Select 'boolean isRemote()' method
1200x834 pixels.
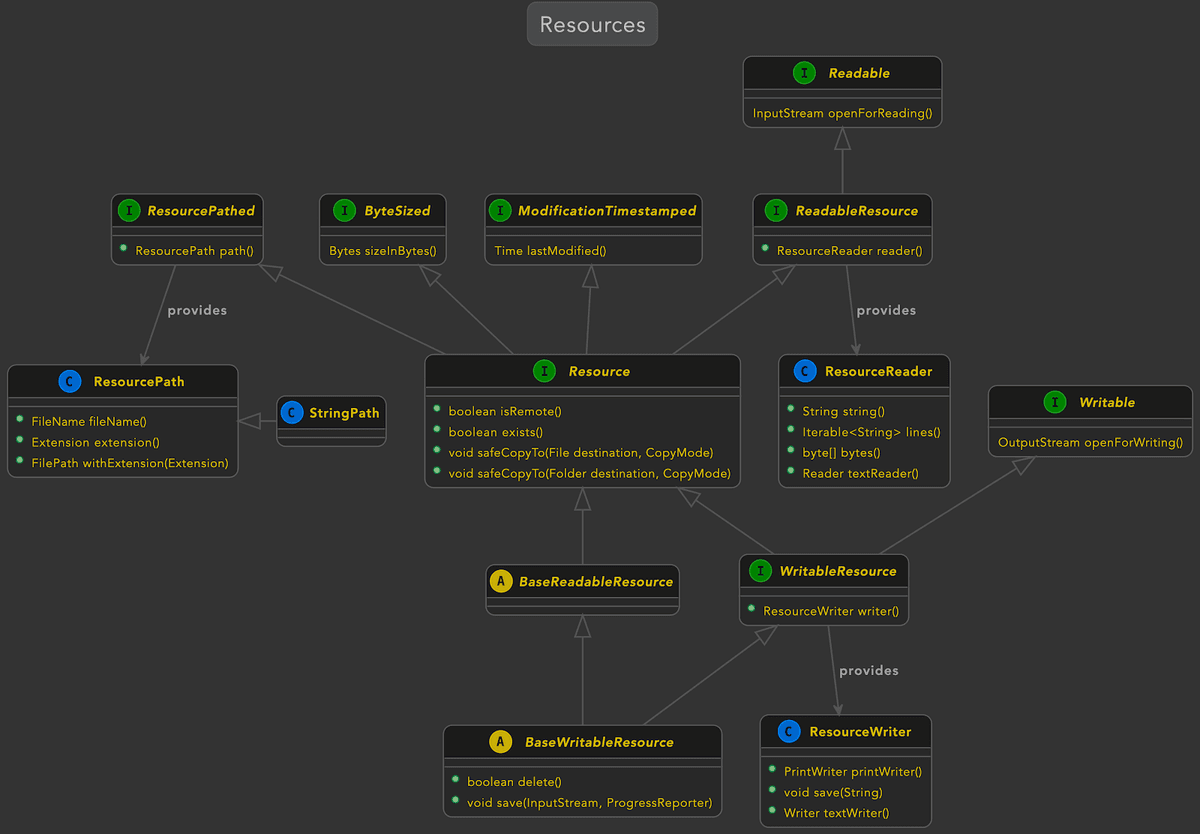505,411
